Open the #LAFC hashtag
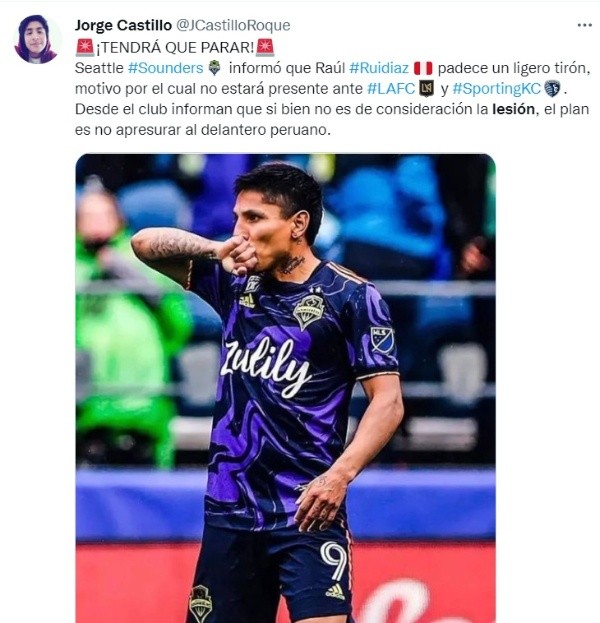Image resolution: width=600 pixels, height=623 pixels. tap(391, 89)
